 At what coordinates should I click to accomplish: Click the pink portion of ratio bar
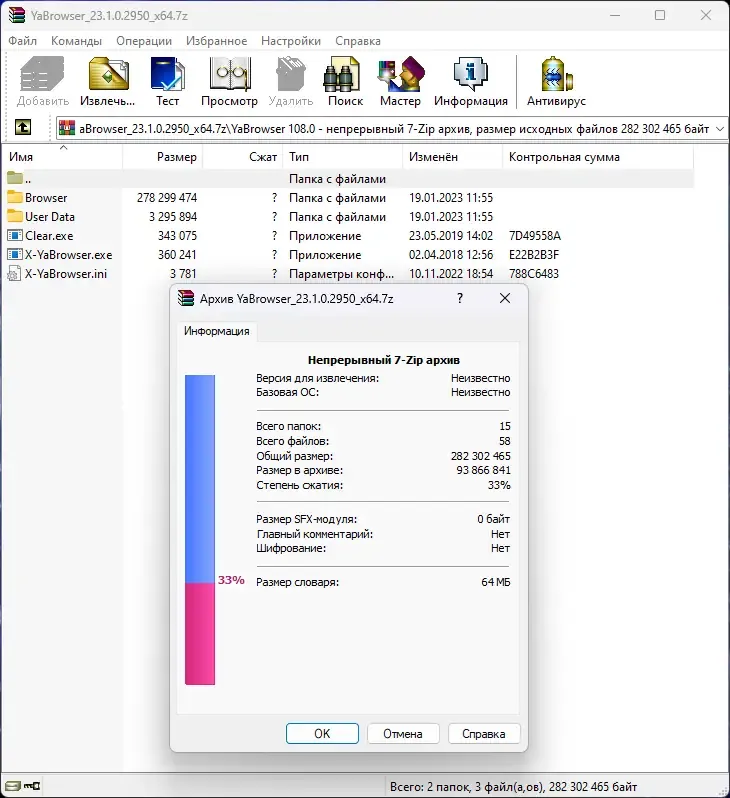(200, 634)
